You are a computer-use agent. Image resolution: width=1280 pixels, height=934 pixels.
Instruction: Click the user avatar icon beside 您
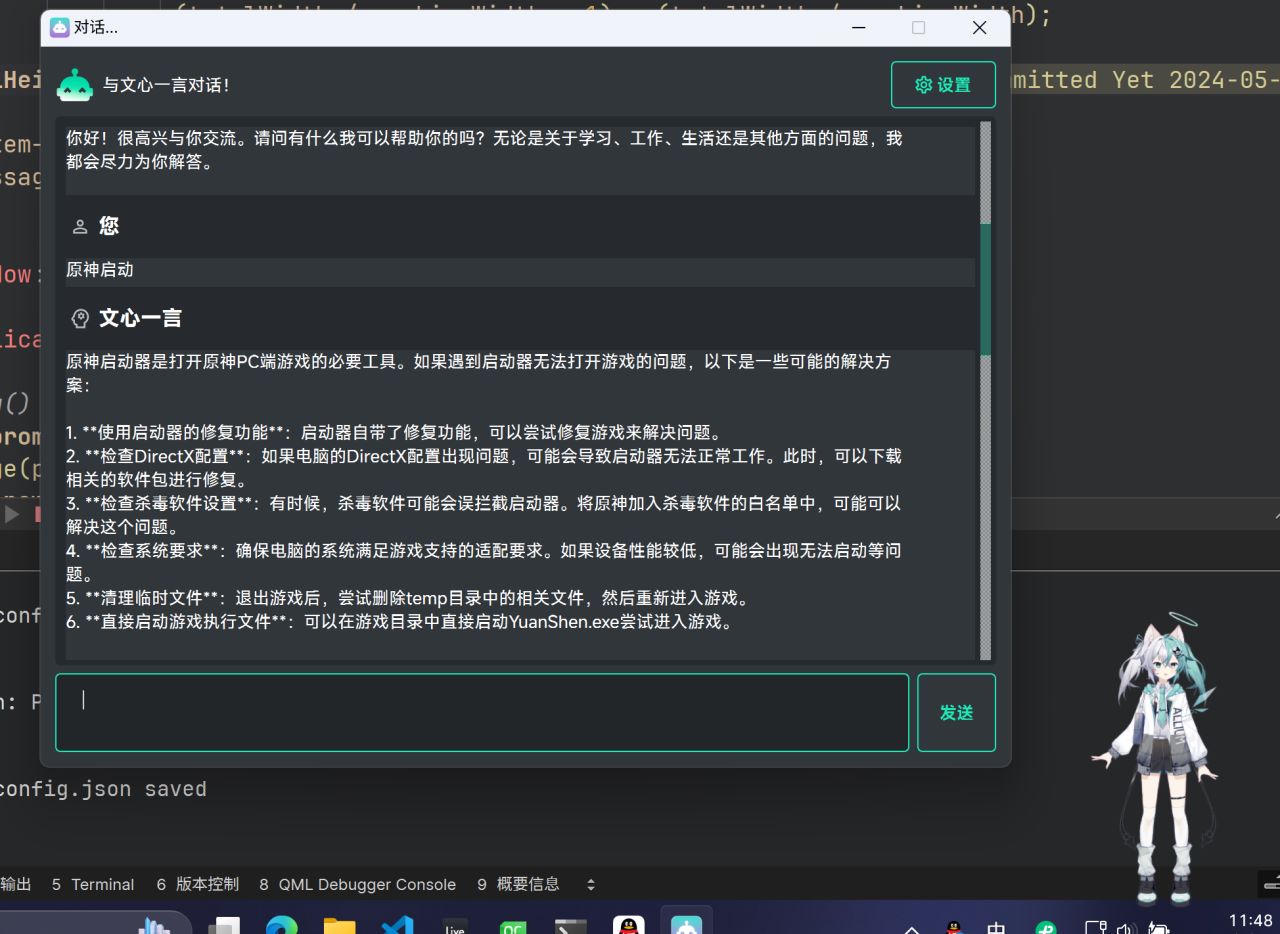[80, 227]
